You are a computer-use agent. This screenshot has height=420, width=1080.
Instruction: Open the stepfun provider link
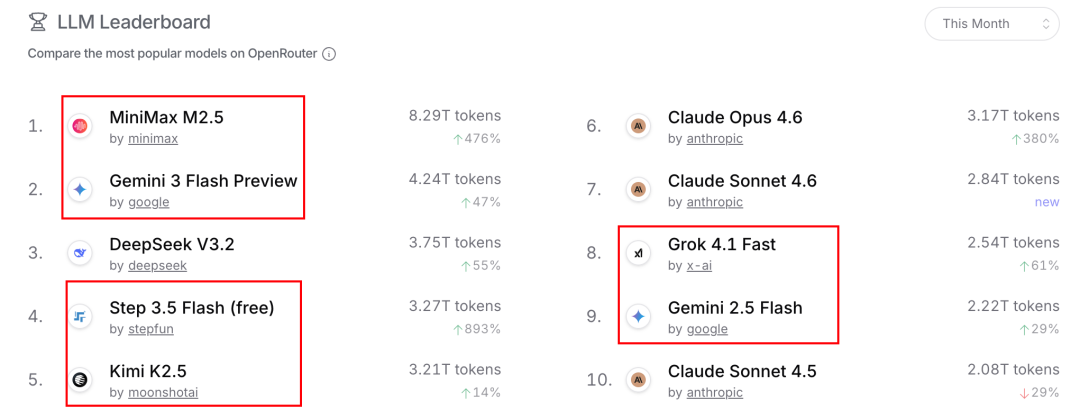tap(152, 329)
